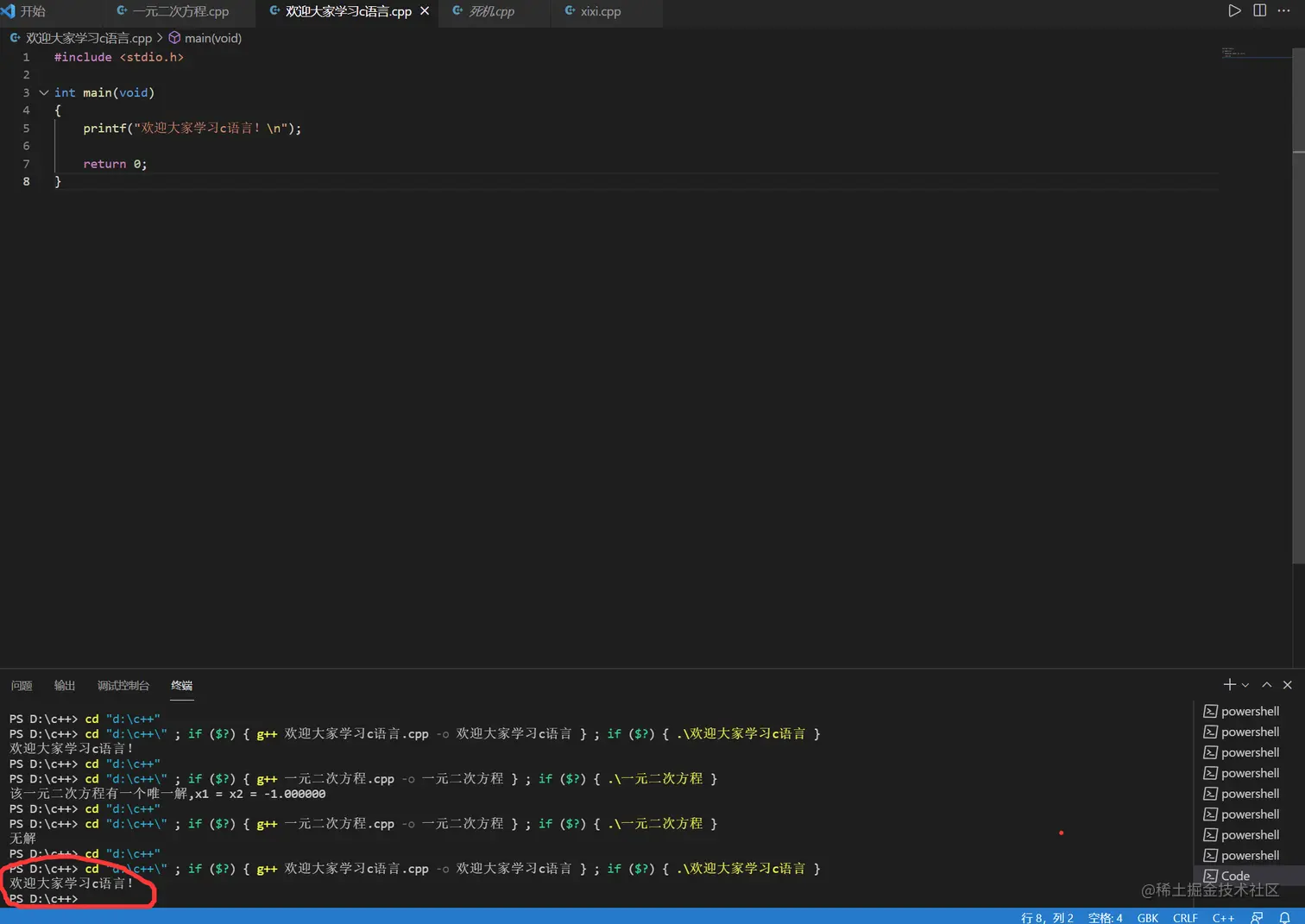
Task: Change line endings via CRLF
Action: [x=1185, y=918]
